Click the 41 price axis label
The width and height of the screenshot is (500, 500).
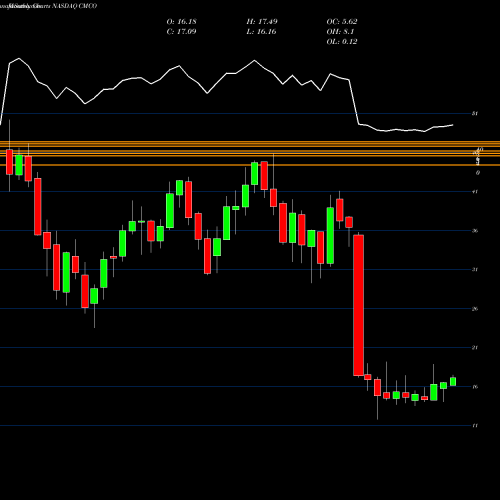475,192
